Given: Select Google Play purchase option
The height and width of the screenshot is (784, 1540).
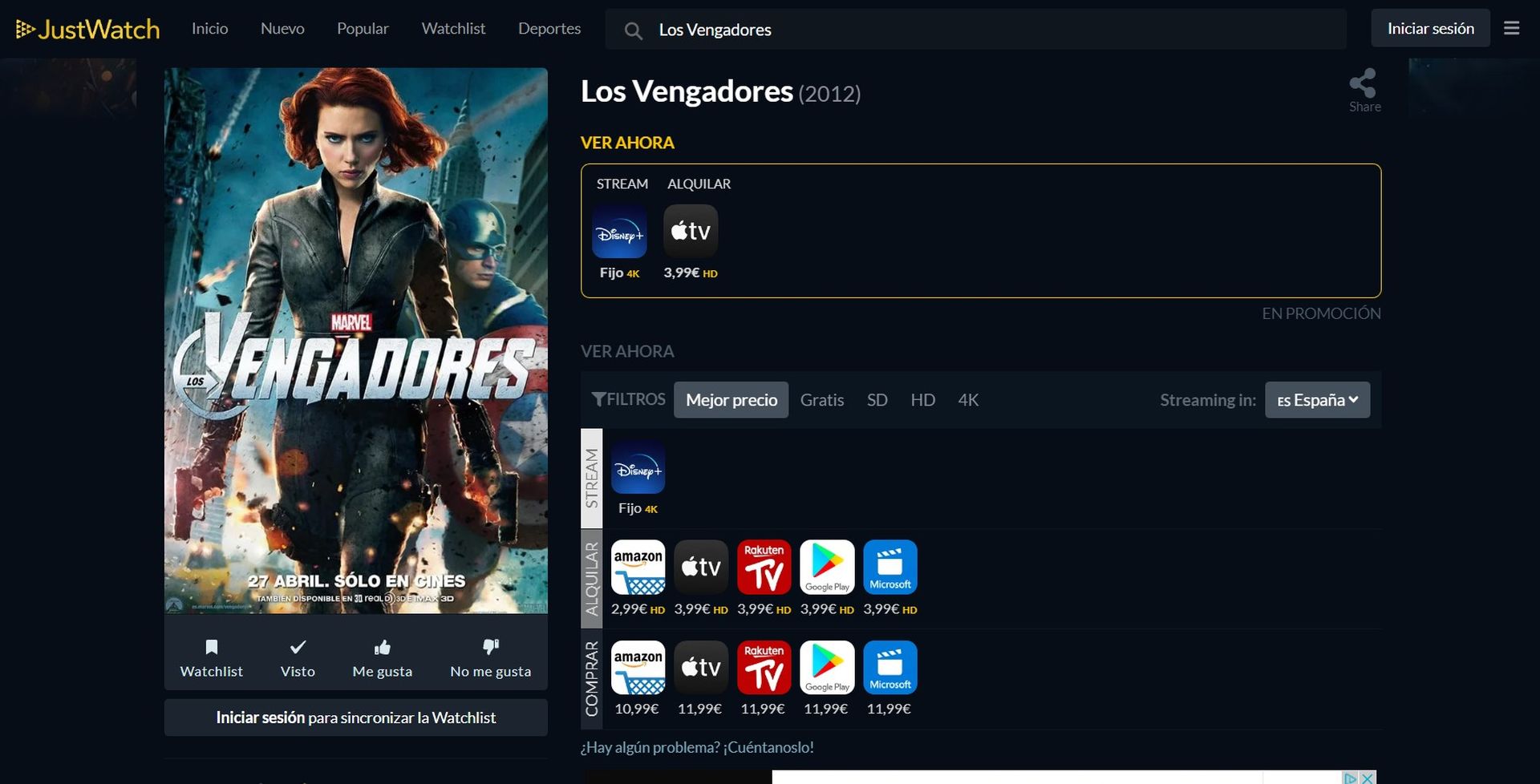Looking at the screenshot, I should (827, 668).
